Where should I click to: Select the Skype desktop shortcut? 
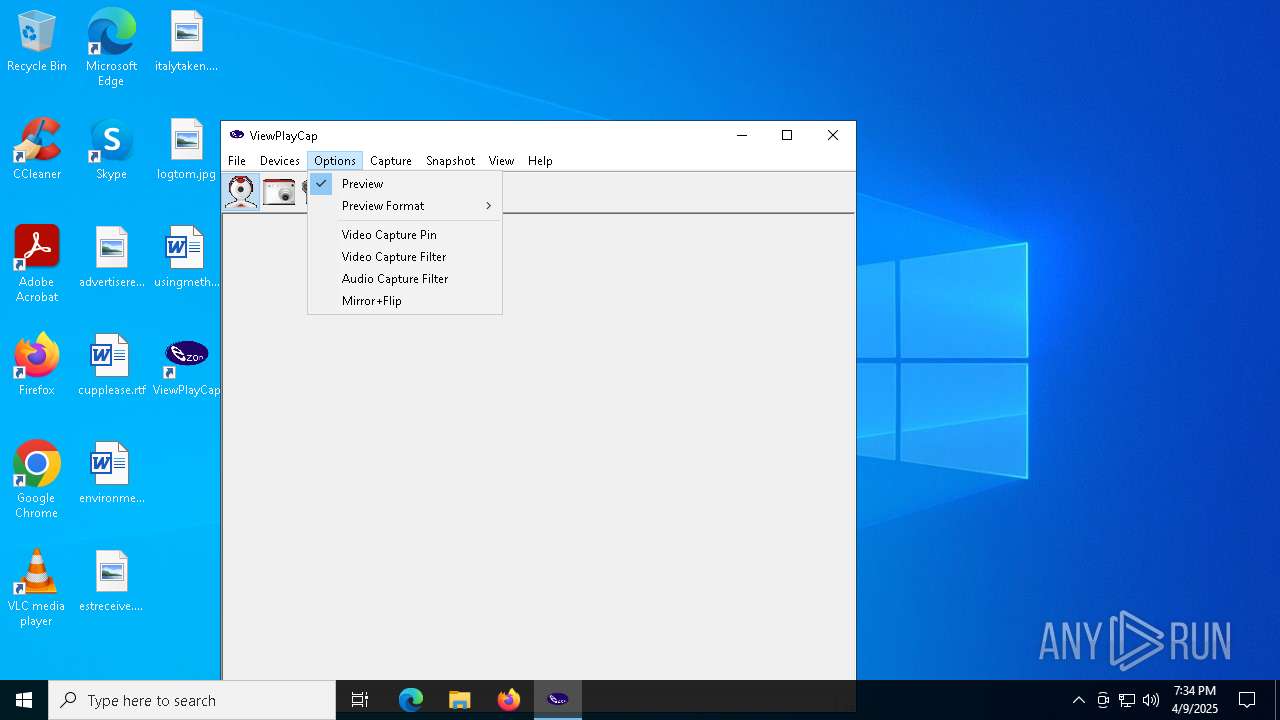click(111, 150)
